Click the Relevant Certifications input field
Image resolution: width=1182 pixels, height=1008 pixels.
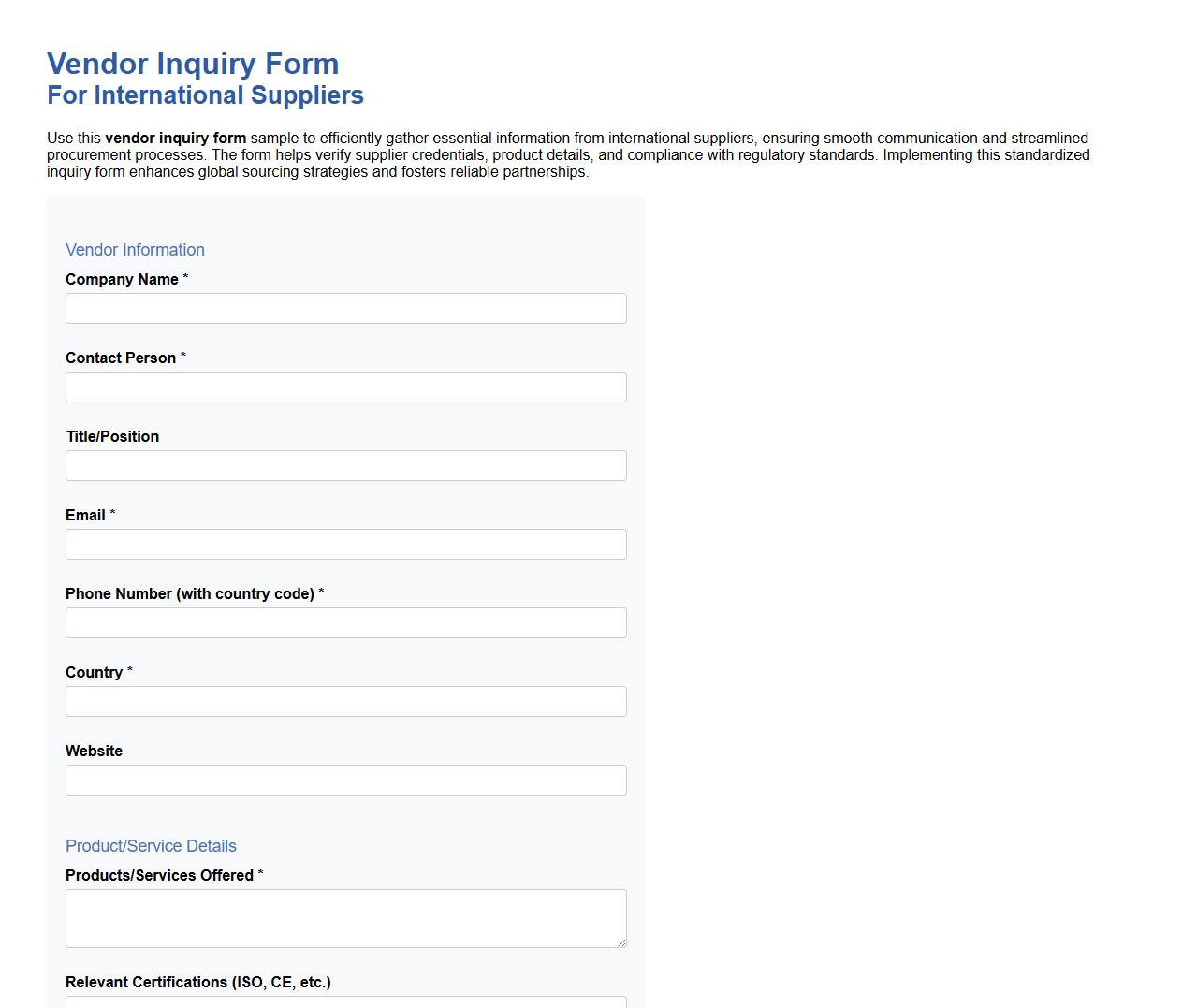[x=345, y=1002]
